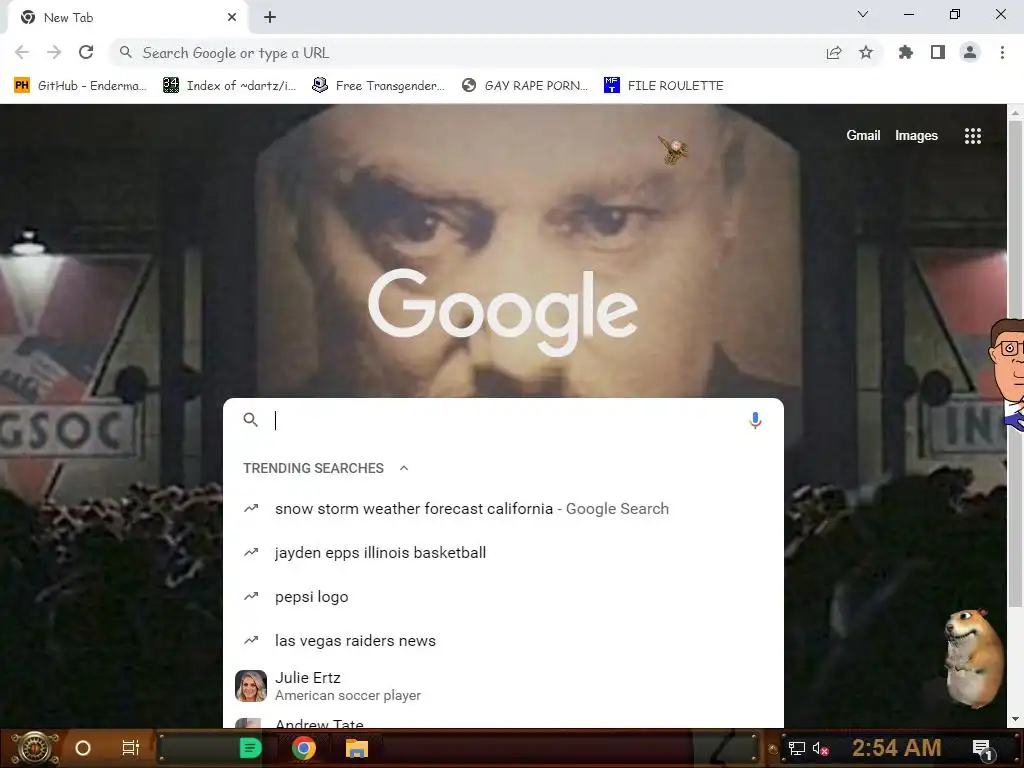The image size is (1024, 768).
Task: Open the green notes app on taskbar
Action: [250, 748]
